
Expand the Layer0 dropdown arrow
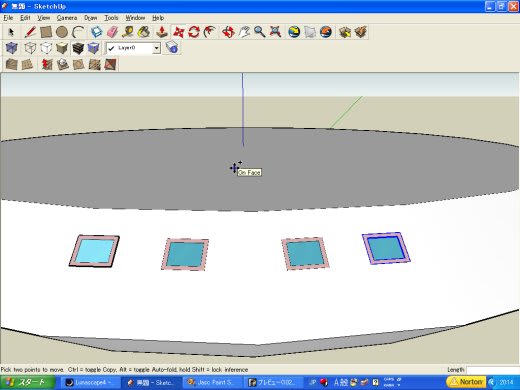click(x=156, y=48)
